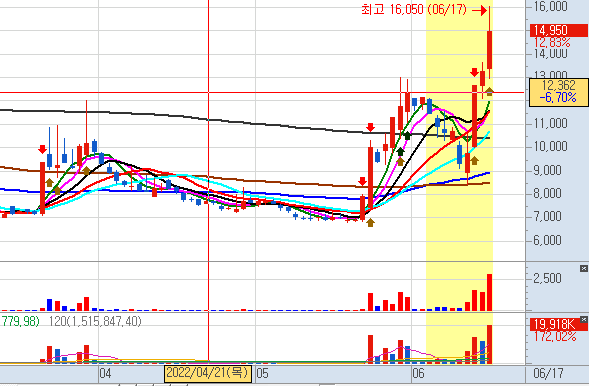
Task: Click the -6,70% crosshair percentage value
Action: point(558,98)
